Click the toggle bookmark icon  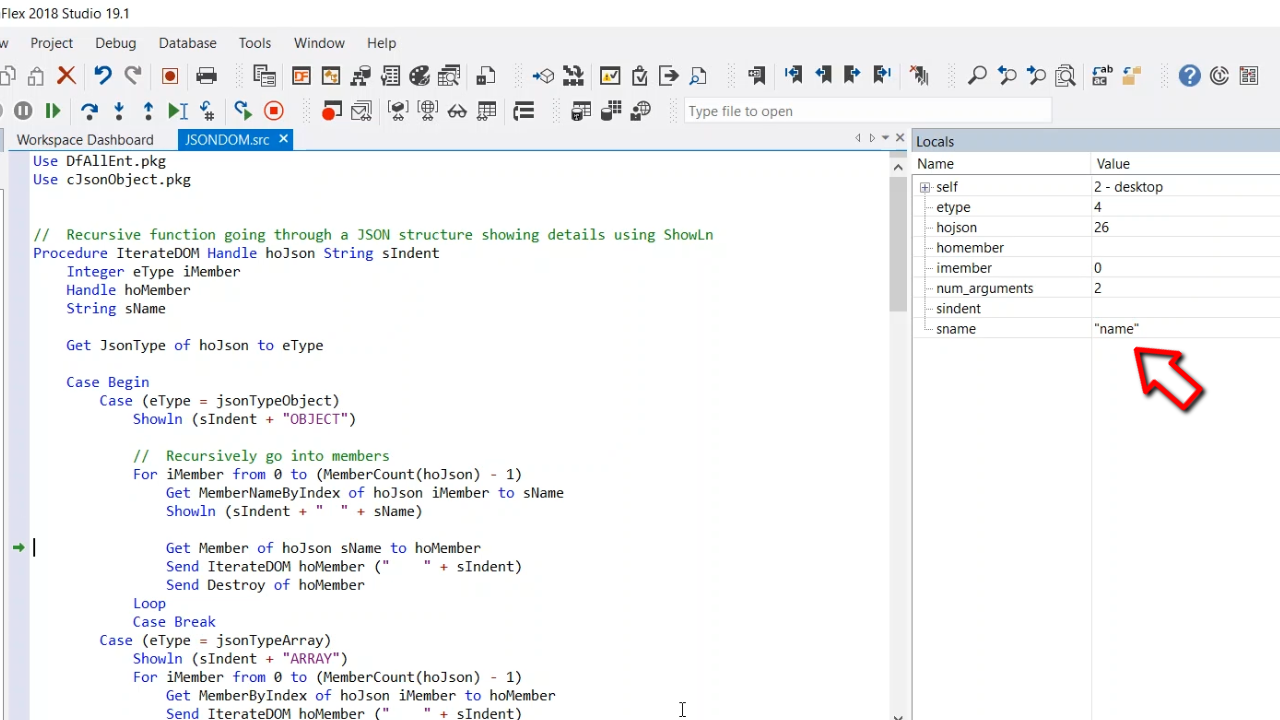click(x=756, y=76)
